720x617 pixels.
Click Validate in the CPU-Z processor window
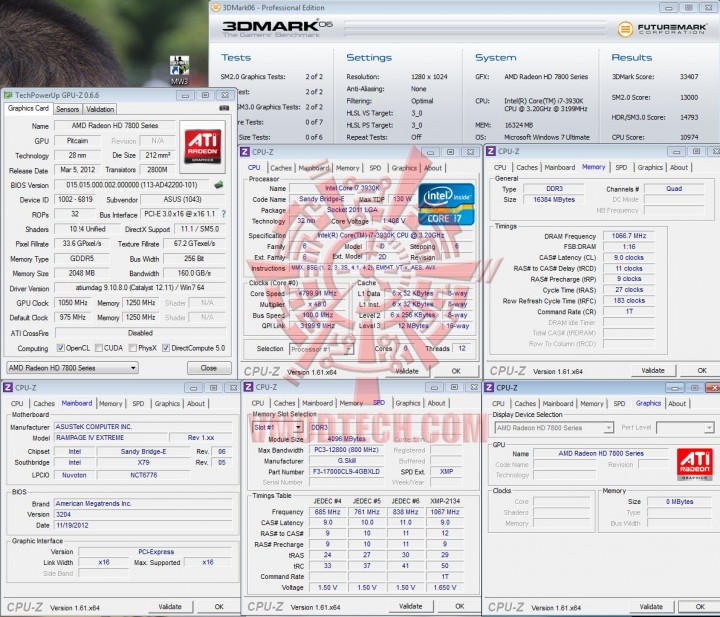point(407,371)
